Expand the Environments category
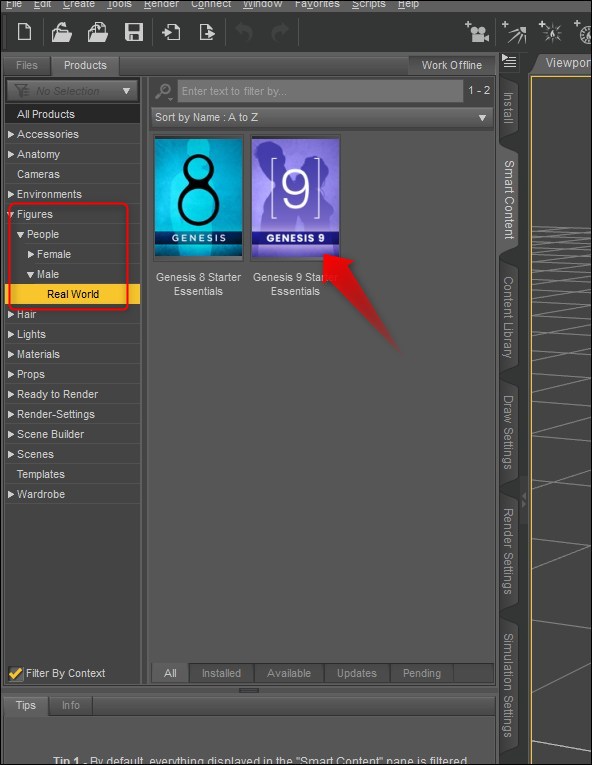 11,194
